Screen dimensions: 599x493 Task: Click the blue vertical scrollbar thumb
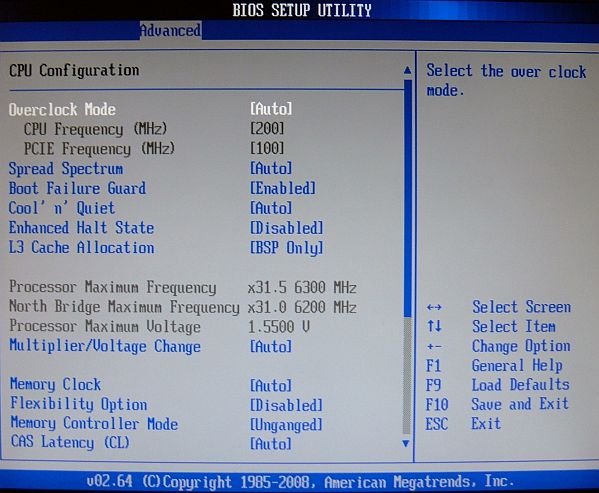(x=407, y=198)
